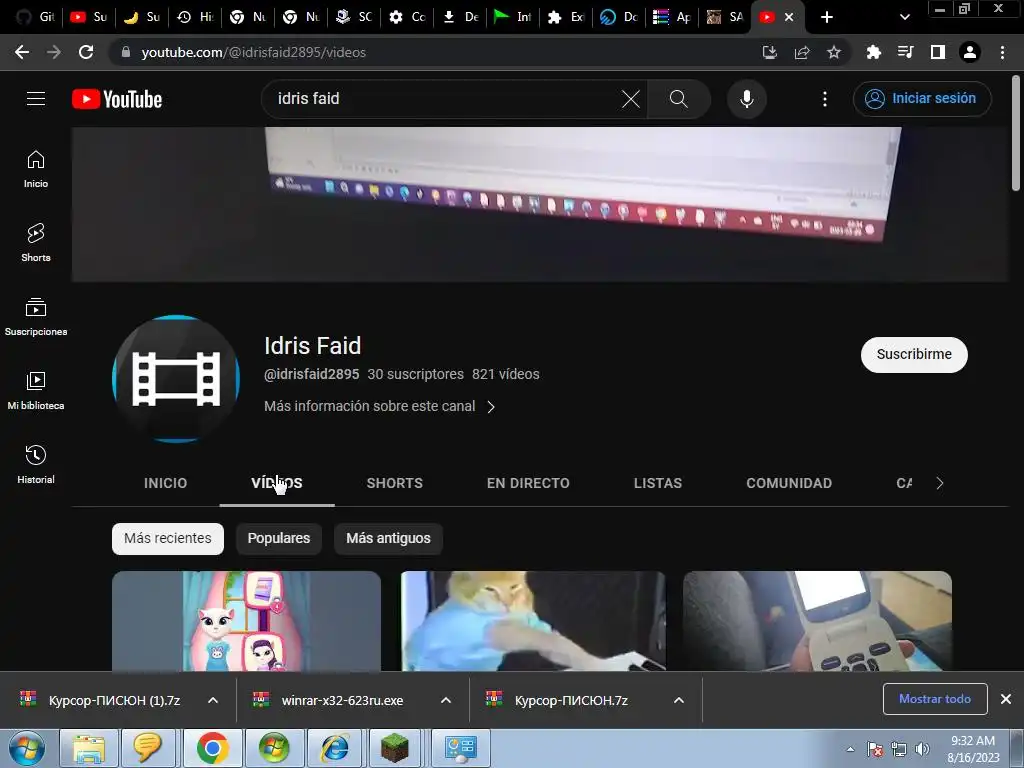Select the Más antiguos filter chip

[x=389, y=539]
